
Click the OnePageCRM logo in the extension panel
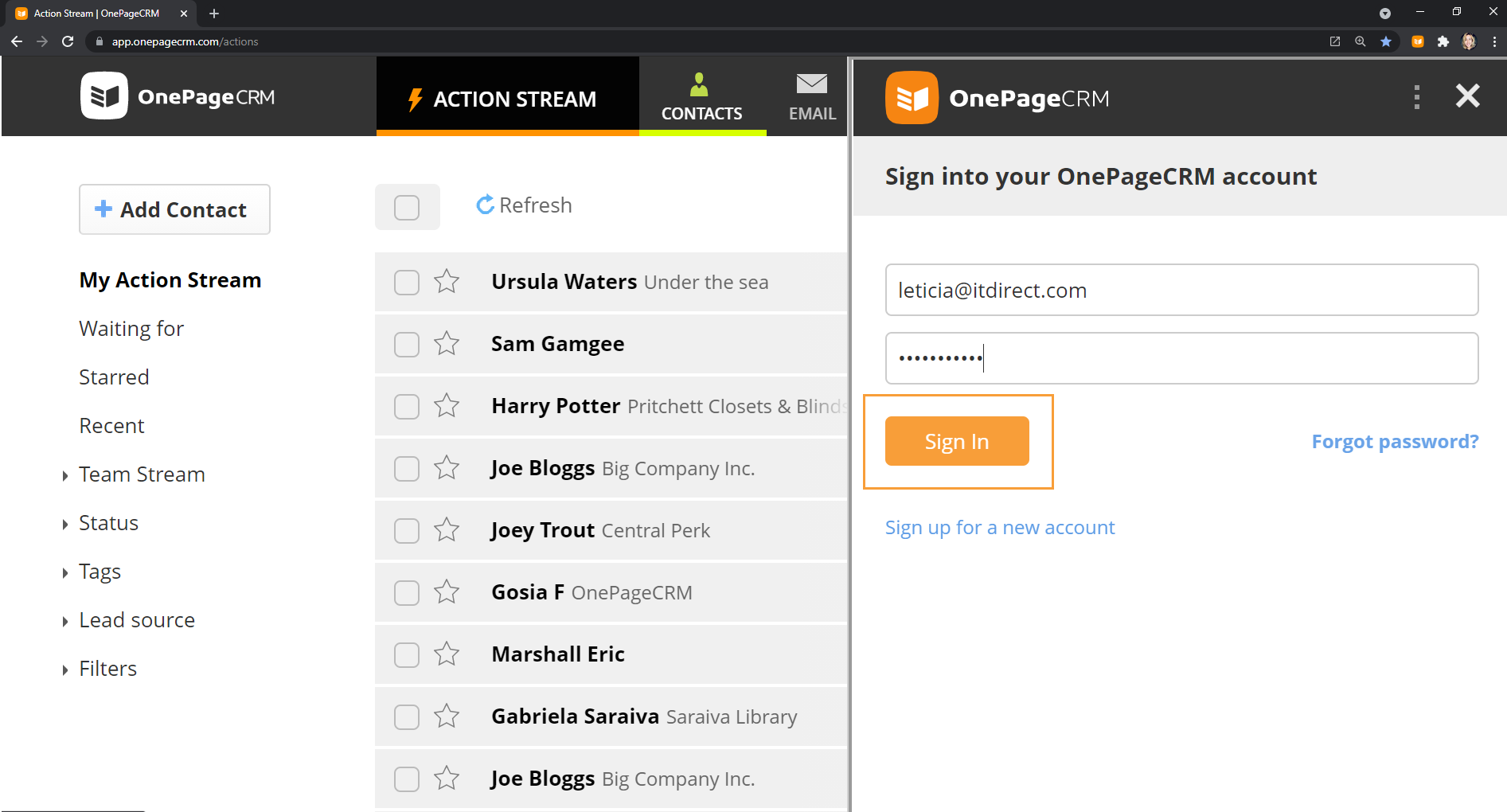998,98
